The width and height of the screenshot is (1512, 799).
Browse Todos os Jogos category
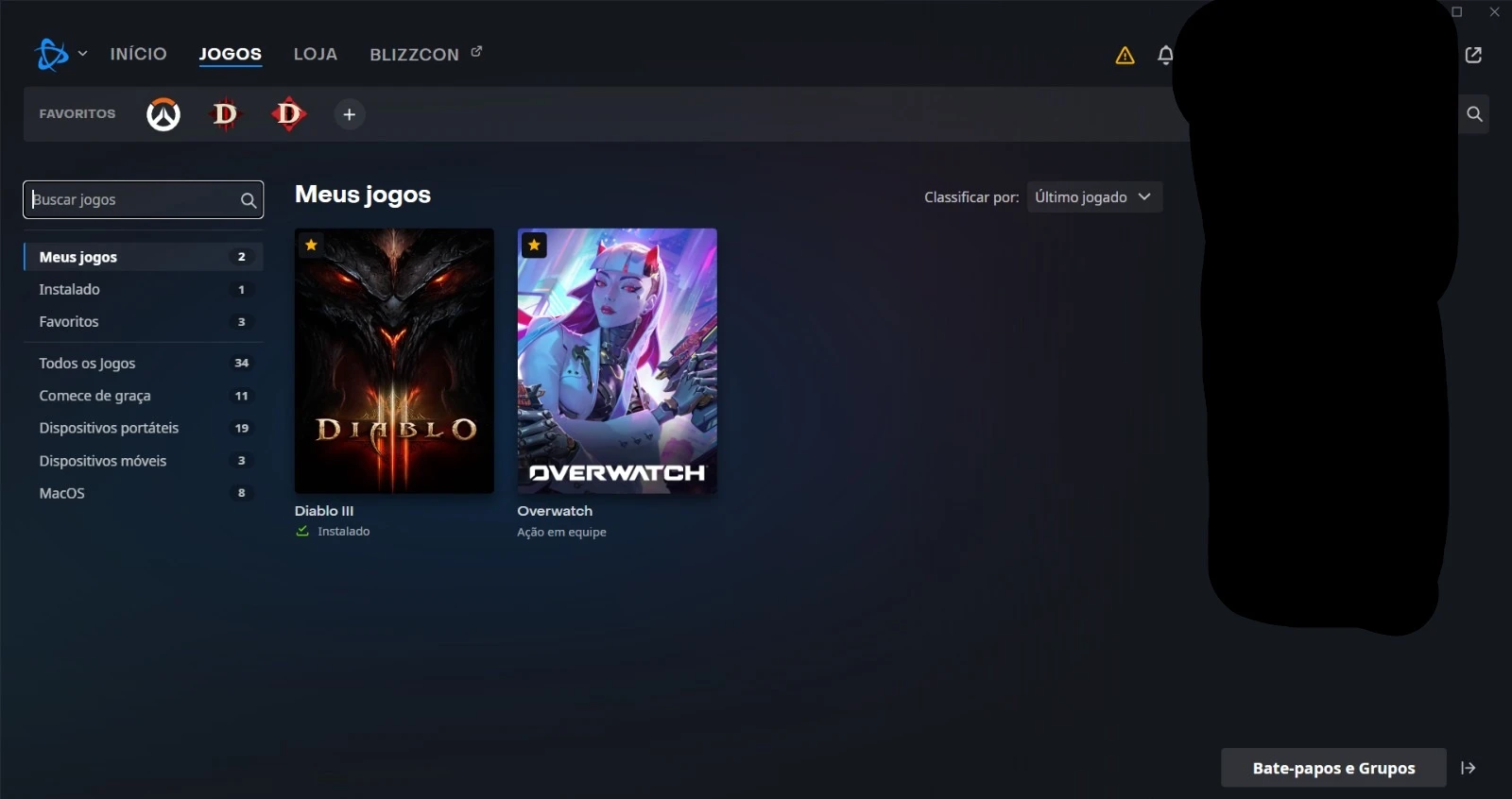pyautogui.click(x=143, y=364)
